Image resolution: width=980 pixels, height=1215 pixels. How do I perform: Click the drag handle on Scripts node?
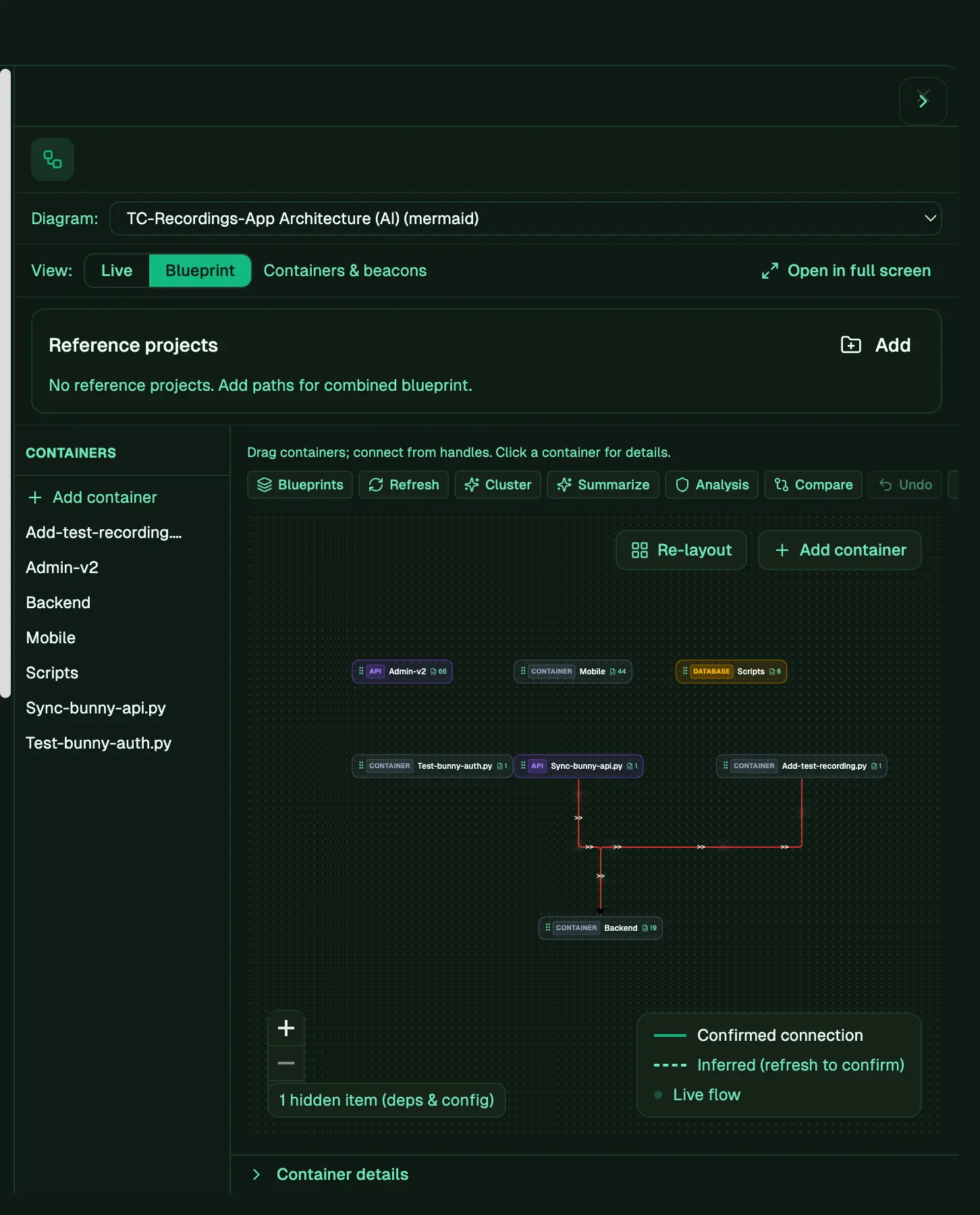click(685, 671)
